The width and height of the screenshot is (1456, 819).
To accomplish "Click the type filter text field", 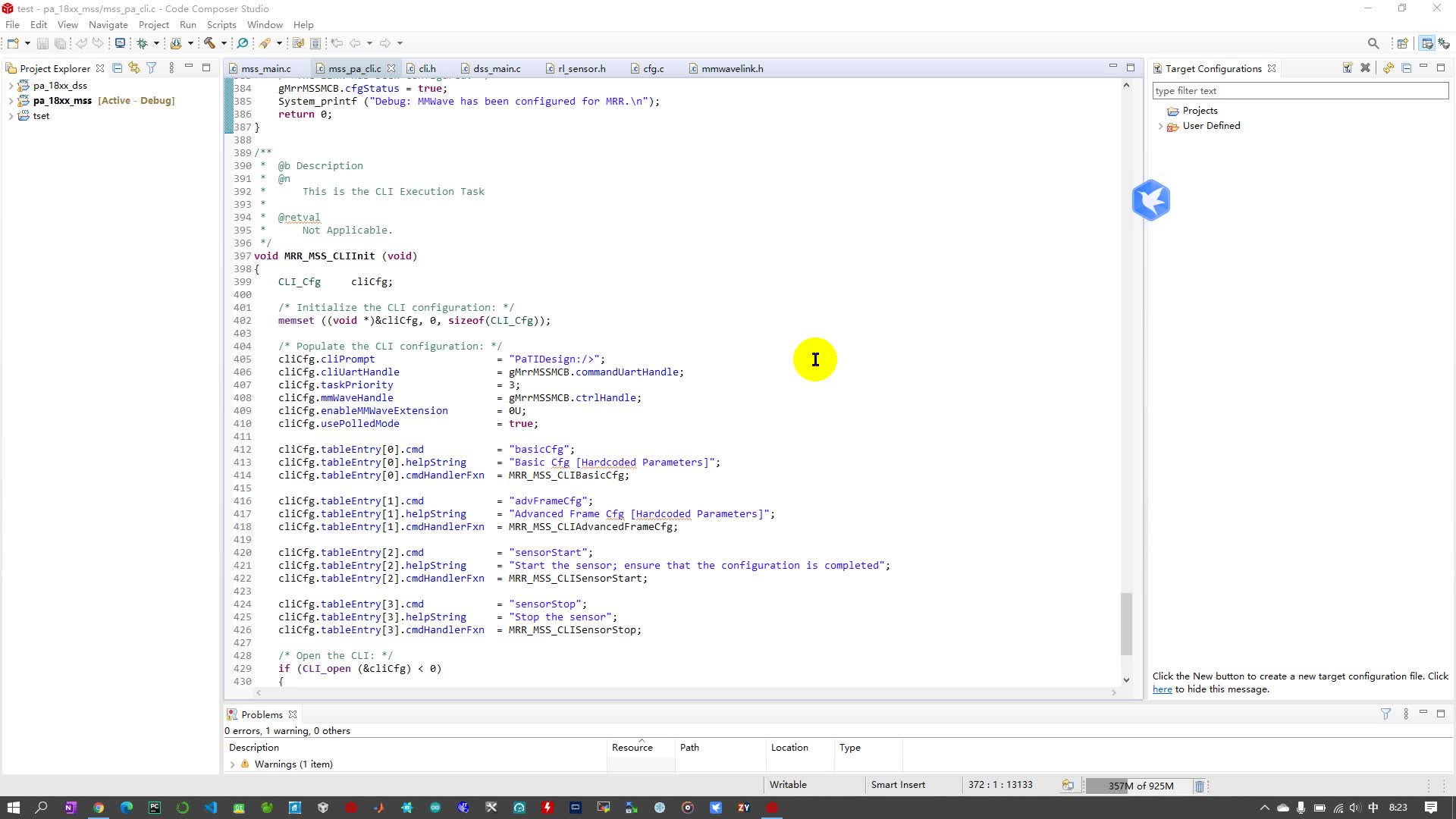I will pos(1300,91).
